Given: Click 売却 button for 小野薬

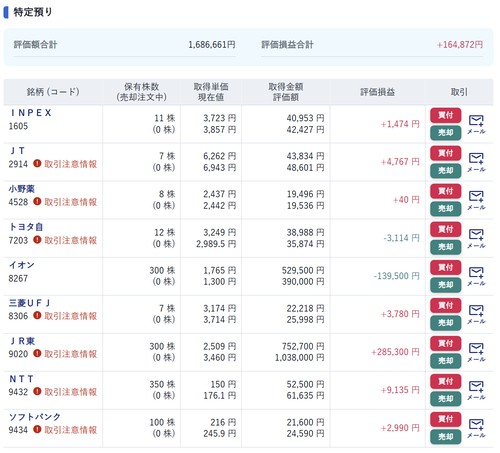Looking at the screenshot, I should (445, 209).
